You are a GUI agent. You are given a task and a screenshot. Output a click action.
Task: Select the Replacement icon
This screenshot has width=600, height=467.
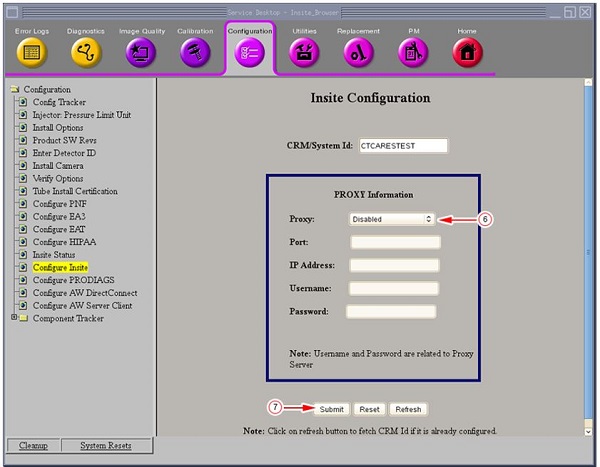358,53
